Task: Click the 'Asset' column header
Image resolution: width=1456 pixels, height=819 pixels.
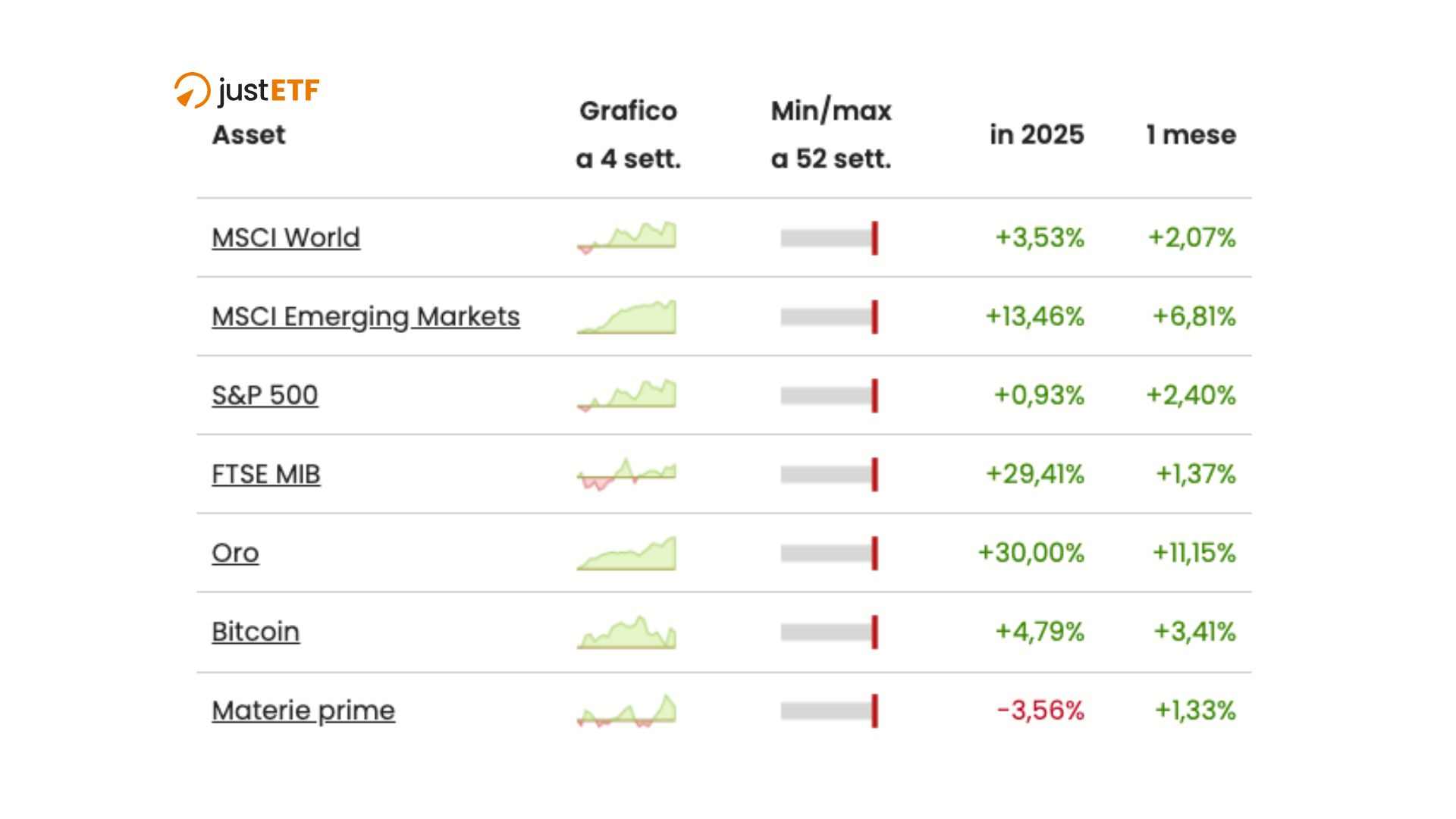Action: pyautogui.click(x=249, y=135)
